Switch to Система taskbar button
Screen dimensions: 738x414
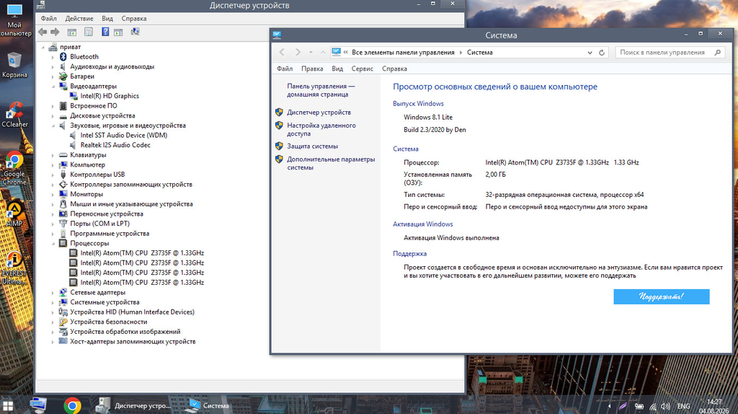(x=209, y=405)
